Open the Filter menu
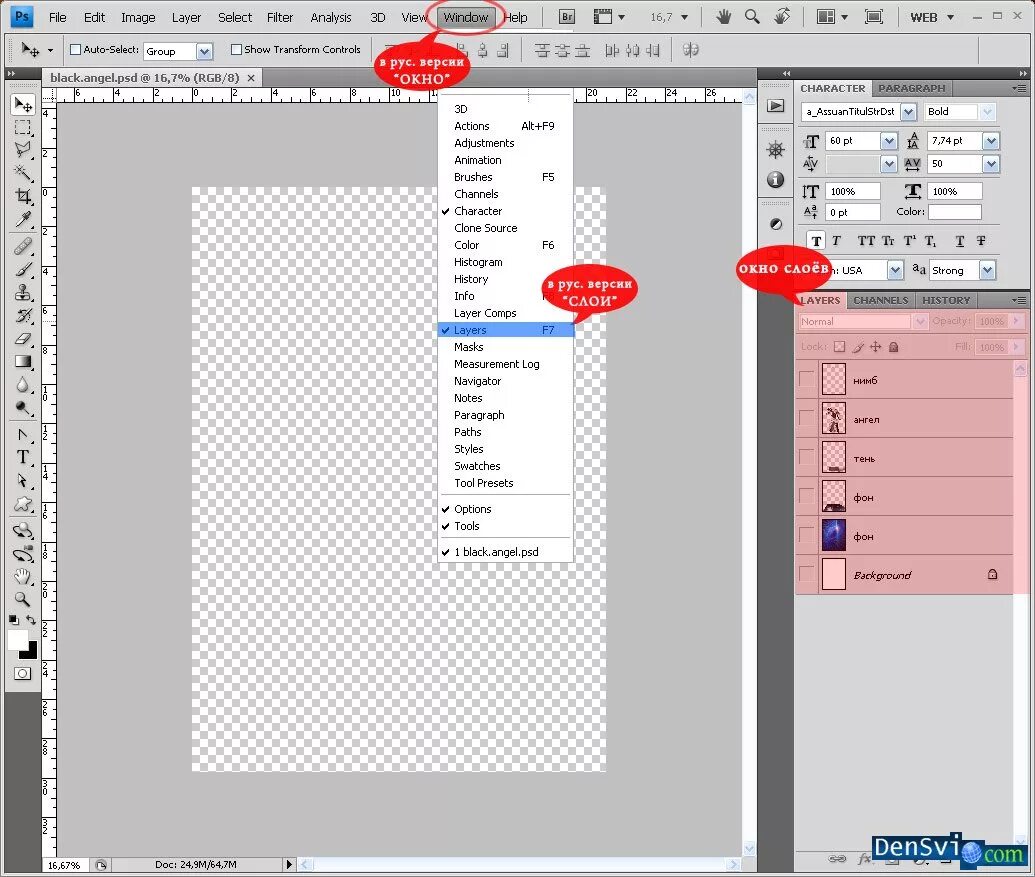Screen dimensions: 1035x877 coord(280,17)
